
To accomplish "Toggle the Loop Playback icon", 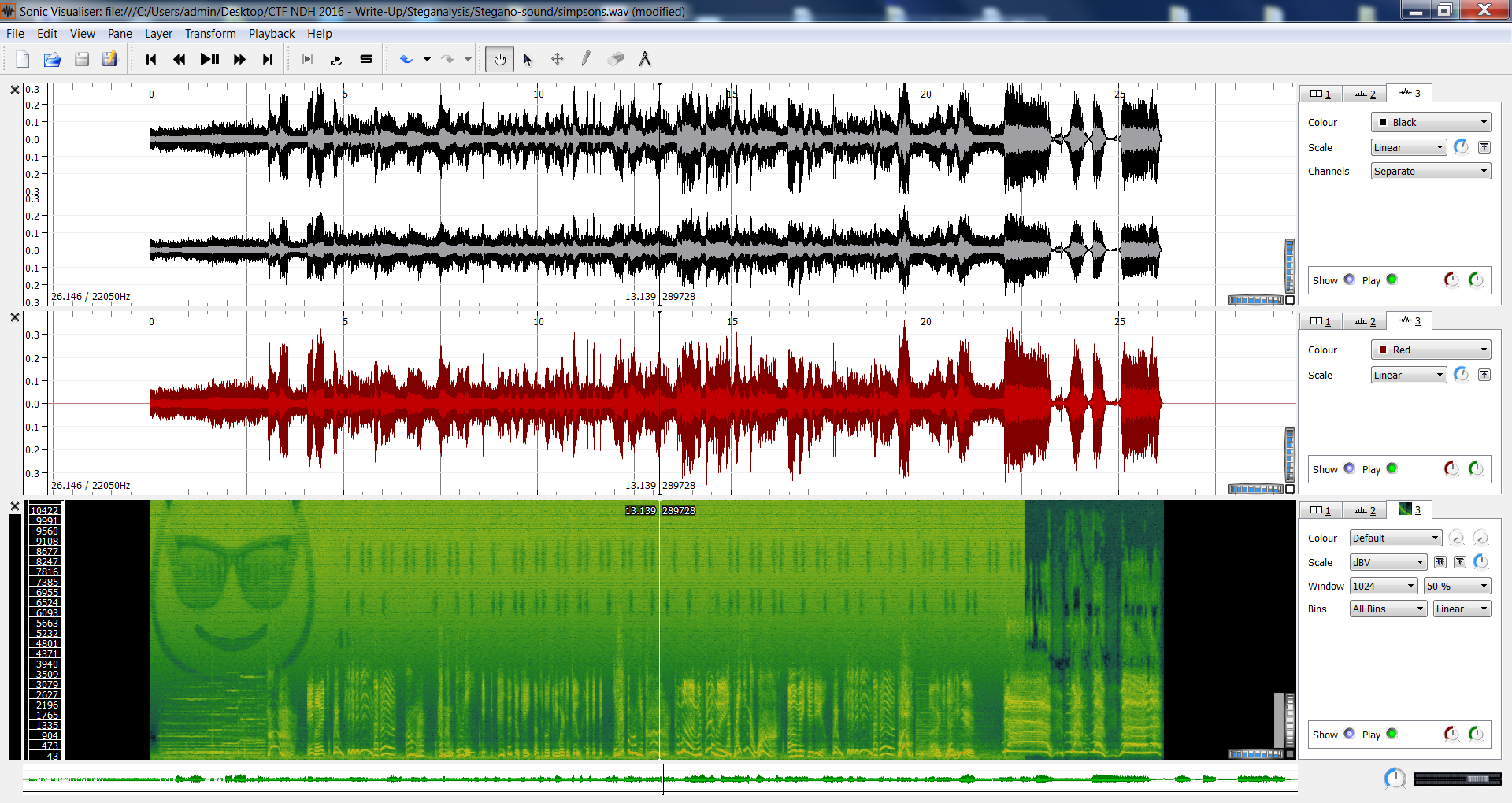I will click(x=336, y=59).
